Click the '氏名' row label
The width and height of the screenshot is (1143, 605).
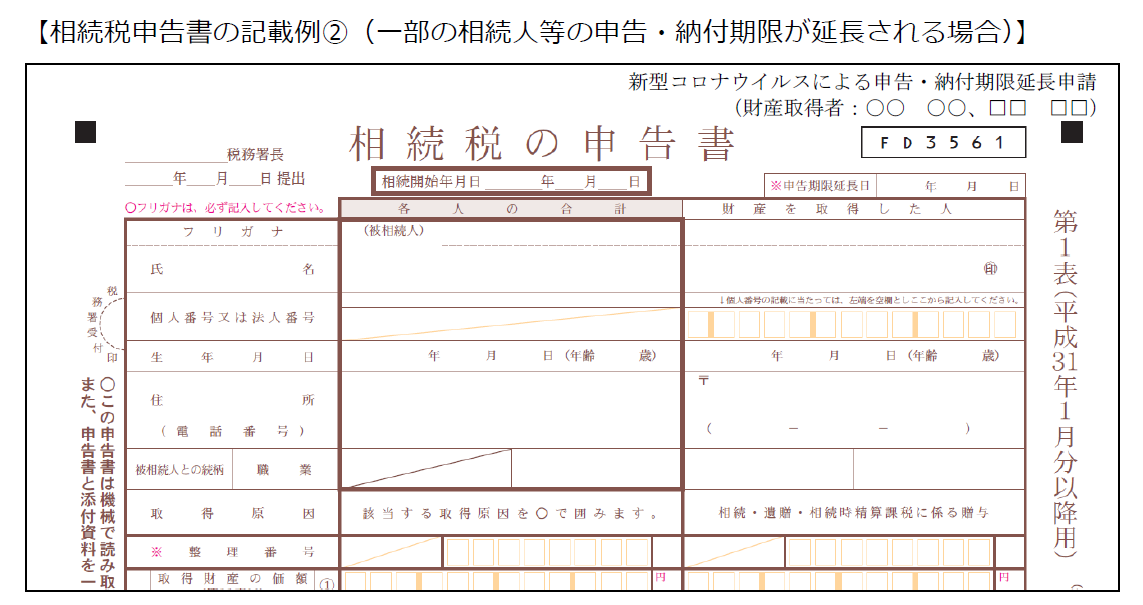(x=233, y=269)
